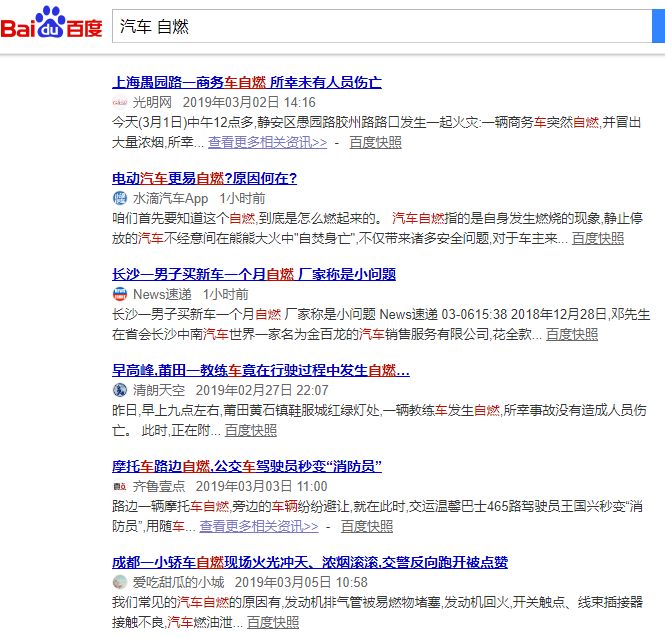This screenshot has height=638, width=665.
Task: Click the blue search button beside the query box
Action: point(658,26)
